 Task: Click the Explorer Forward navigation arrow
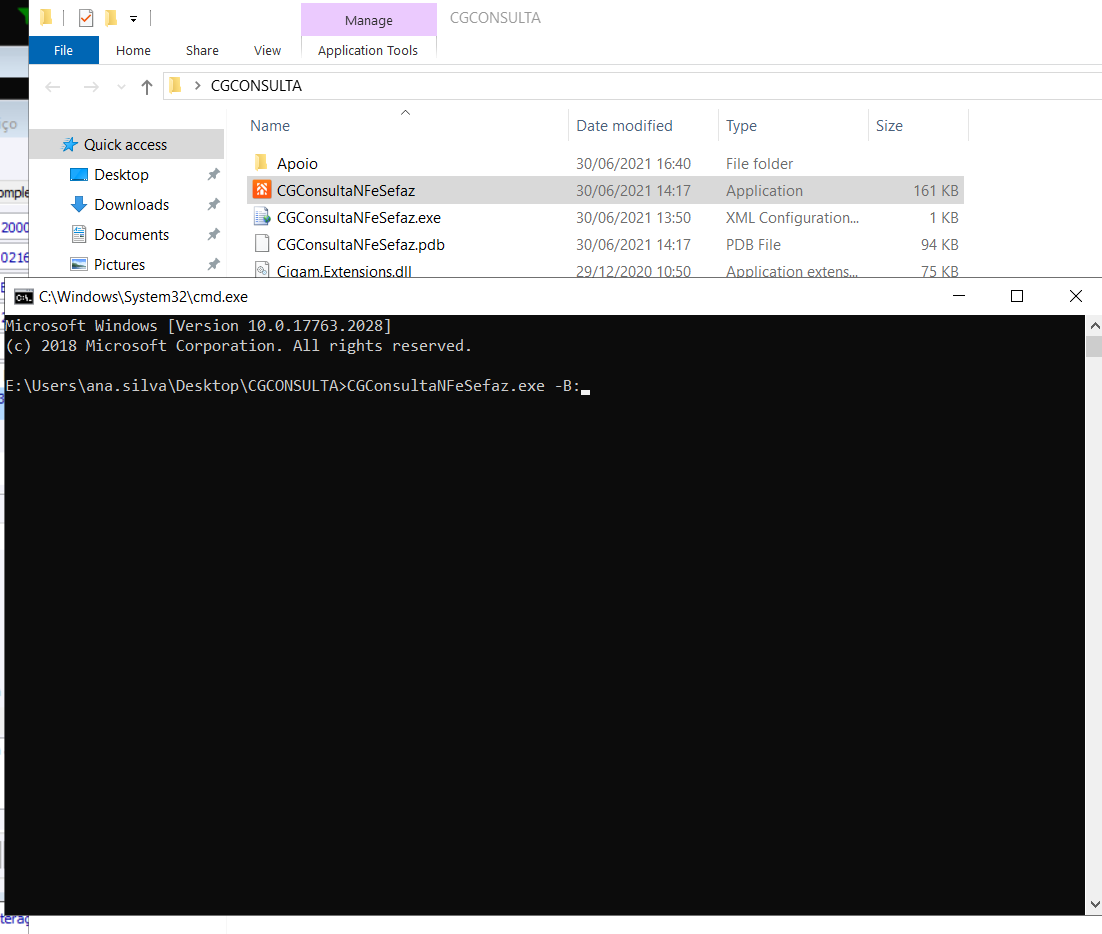pyautogui.click(x=91, y=87)
